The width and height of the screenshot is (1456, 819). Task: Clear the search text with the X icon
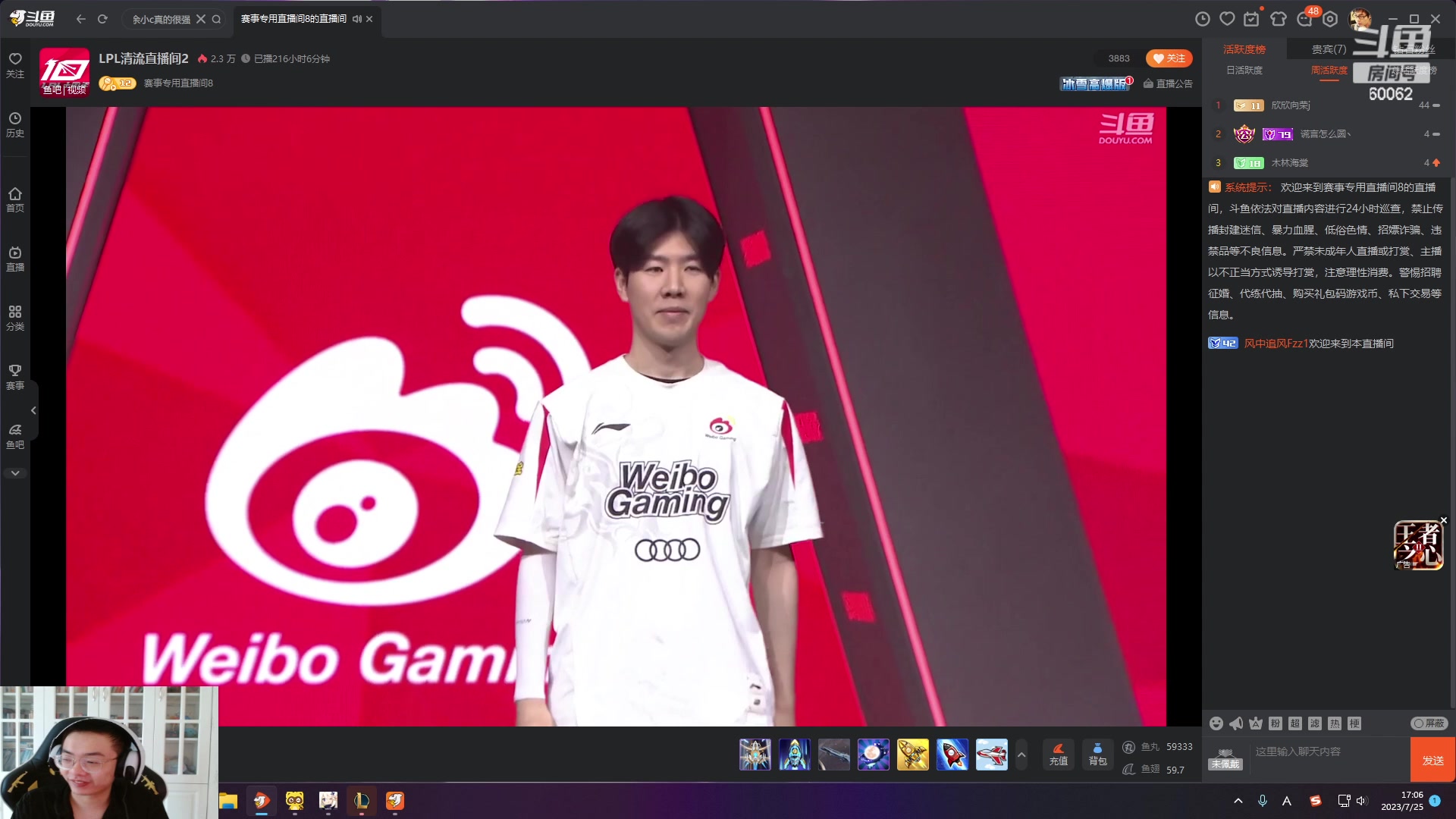pos(201,19)
